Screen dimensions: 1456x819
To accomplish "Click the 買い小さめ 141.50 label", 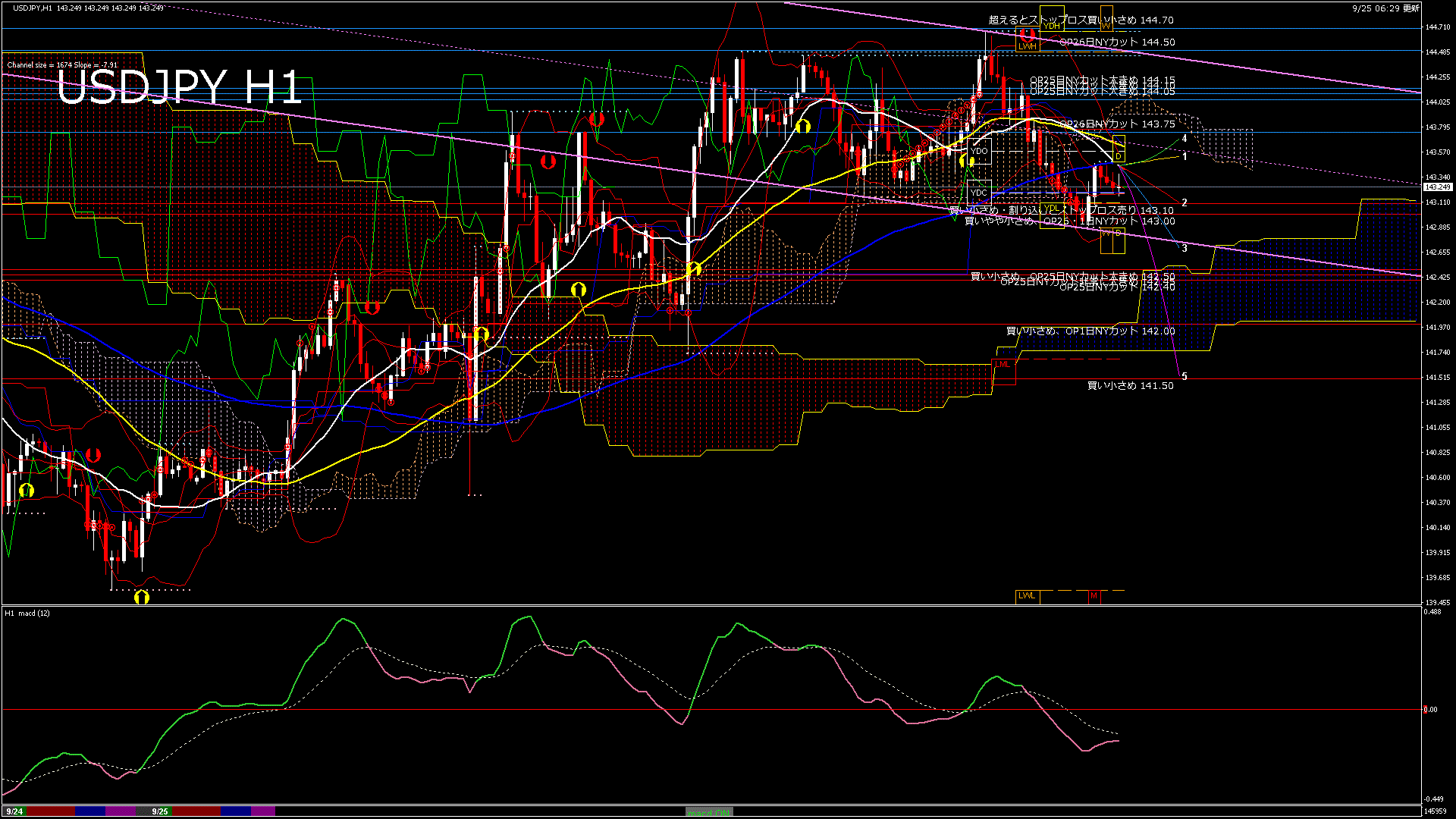I will click(1130, 386).
